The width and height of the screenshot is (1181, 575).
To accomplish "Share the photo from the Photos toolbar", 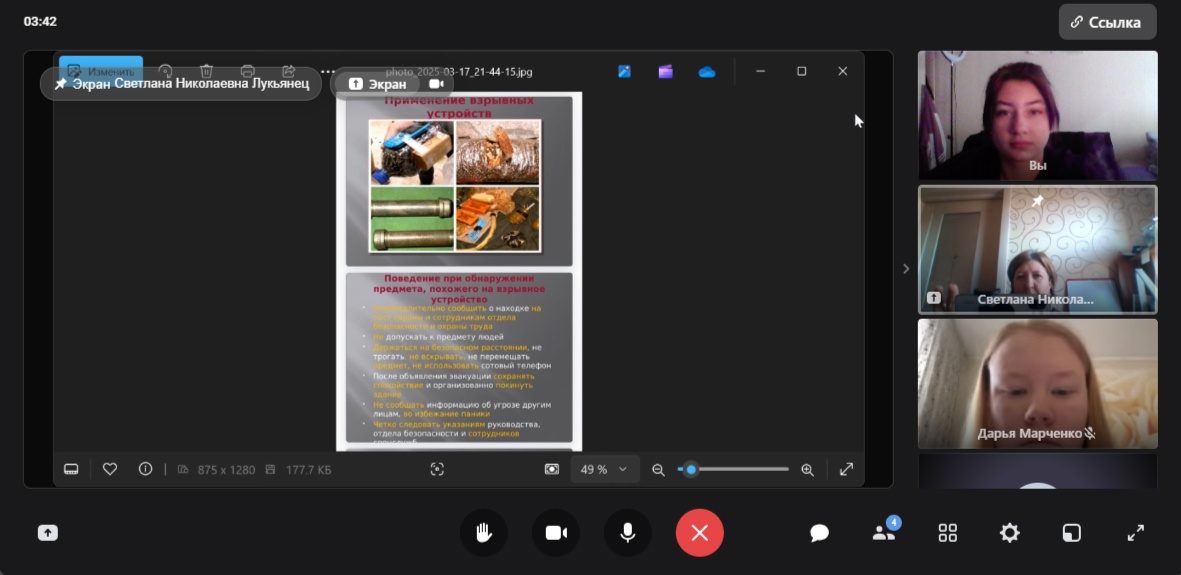I will click(x=288, y=71).
